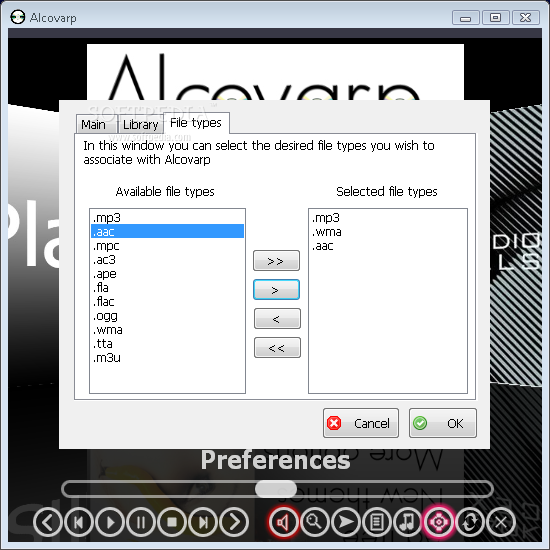This screenshot has width=550, height=550.
Task: Click the right-arrow forward button in toolbar
Action: click(x=234, y=522)
